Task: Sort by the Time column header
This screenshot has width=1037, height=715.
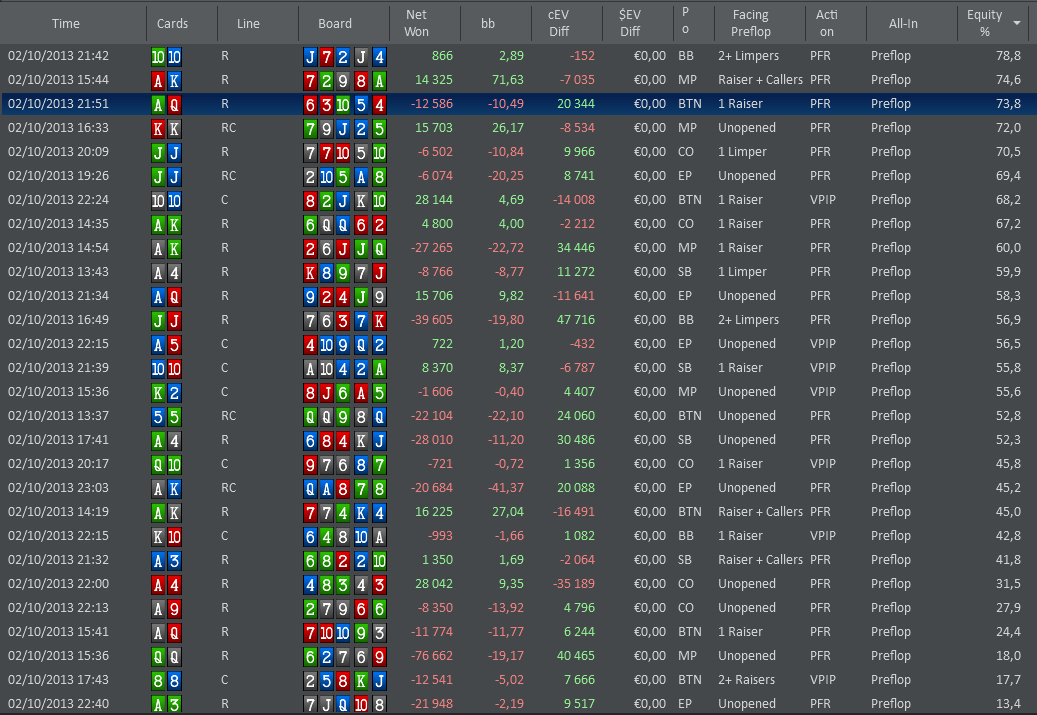Action: point(65,23)
